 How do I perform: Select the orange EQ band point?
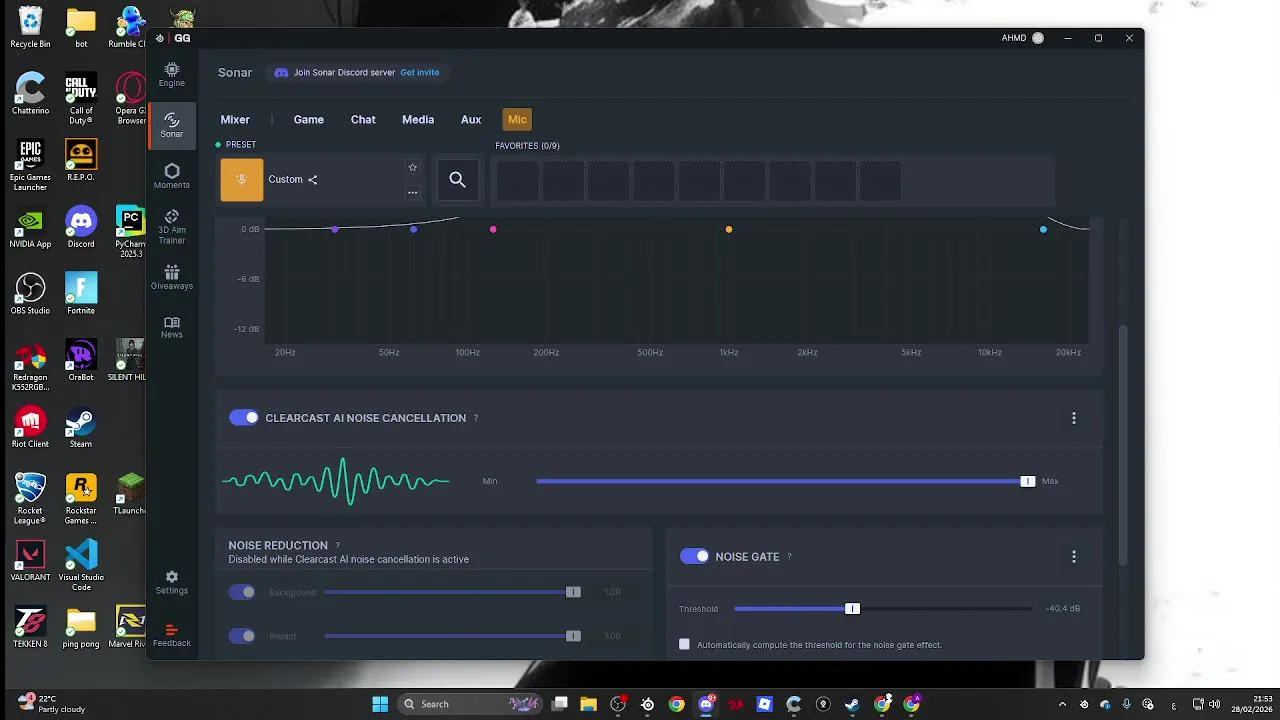pos(729,230)
